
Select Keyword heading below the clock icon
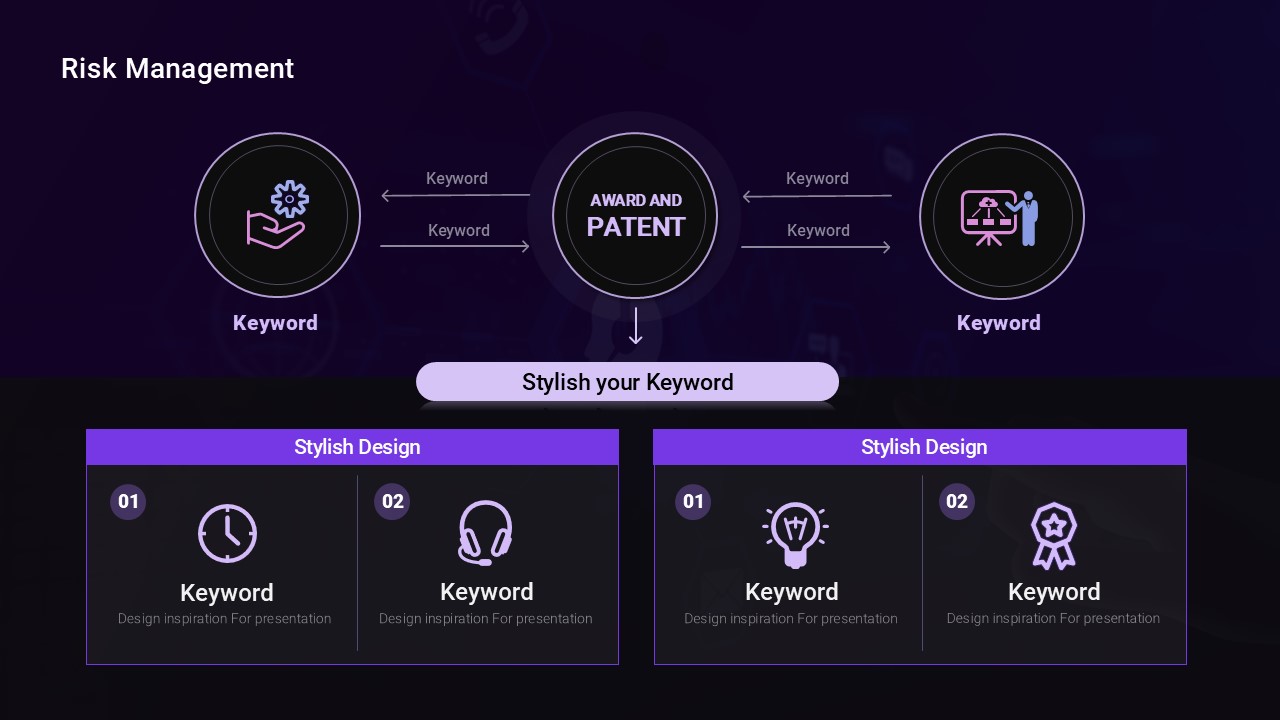227,592
